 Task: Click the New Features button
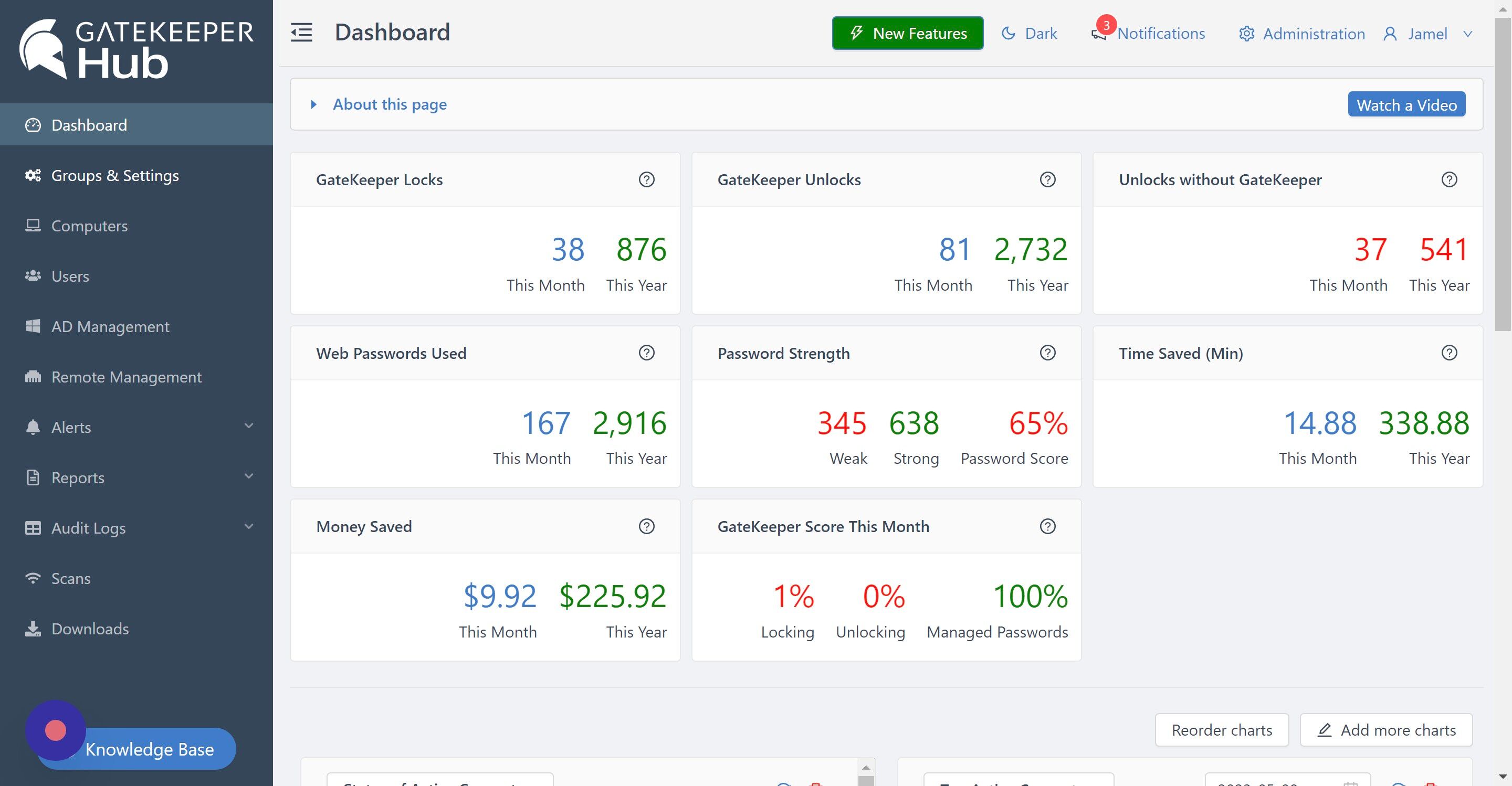tap(907, 34)
